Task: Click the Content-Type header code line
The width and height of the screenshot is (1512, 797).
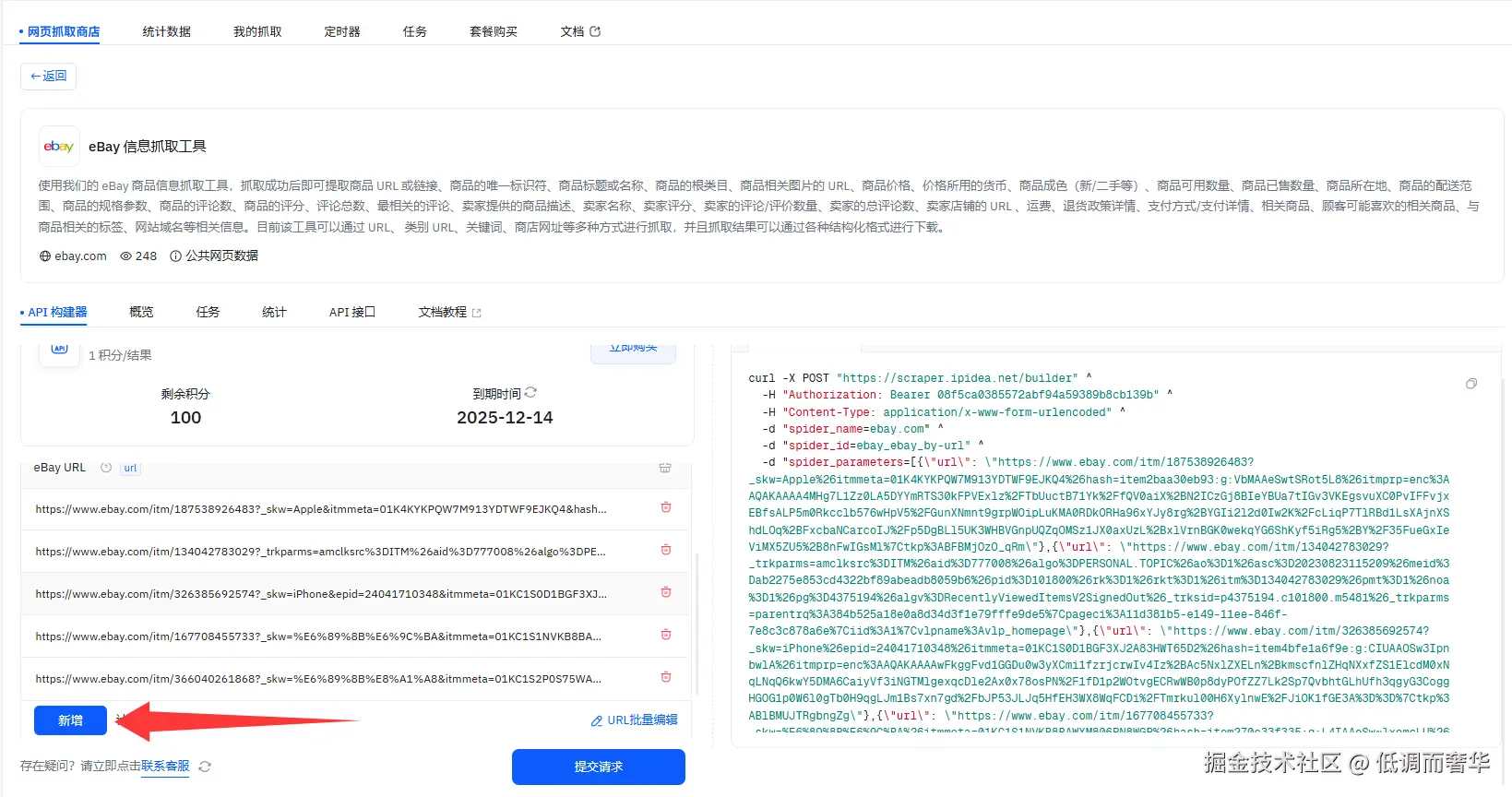Action: [944, 412]
